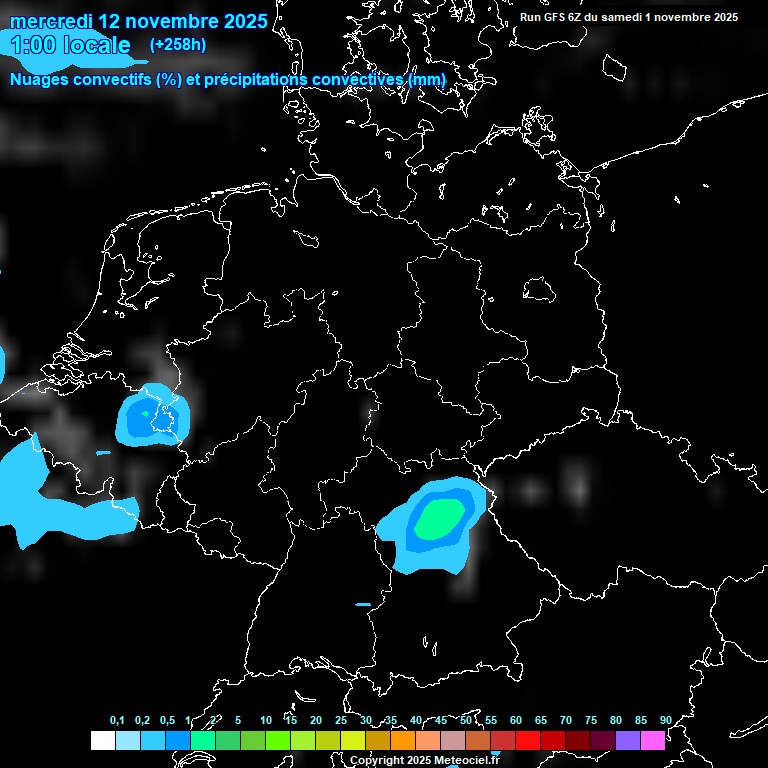Click the bright red swatch between 60 and 65
This screenshot has width=768, height=768.
coord(528,740)
